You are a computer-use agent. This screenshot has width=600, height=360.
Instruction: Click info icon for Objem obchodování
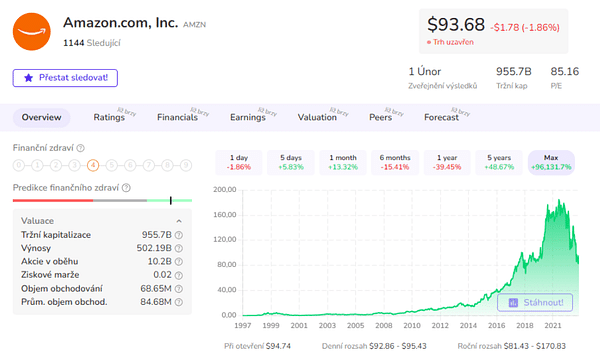(179, 289)
